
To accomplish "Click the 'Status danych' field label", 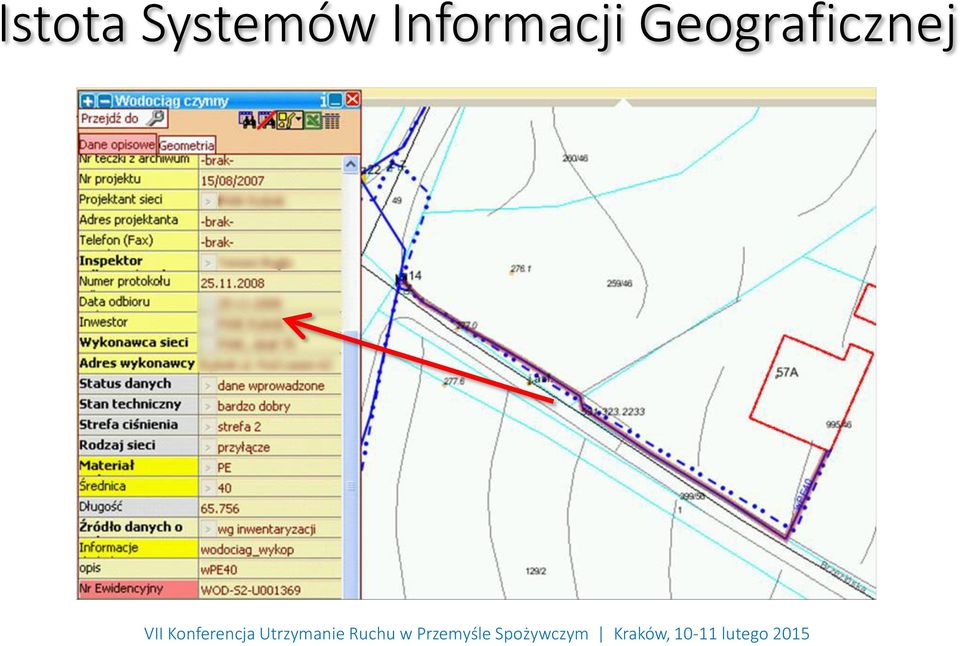I will [x=125, y=383].
